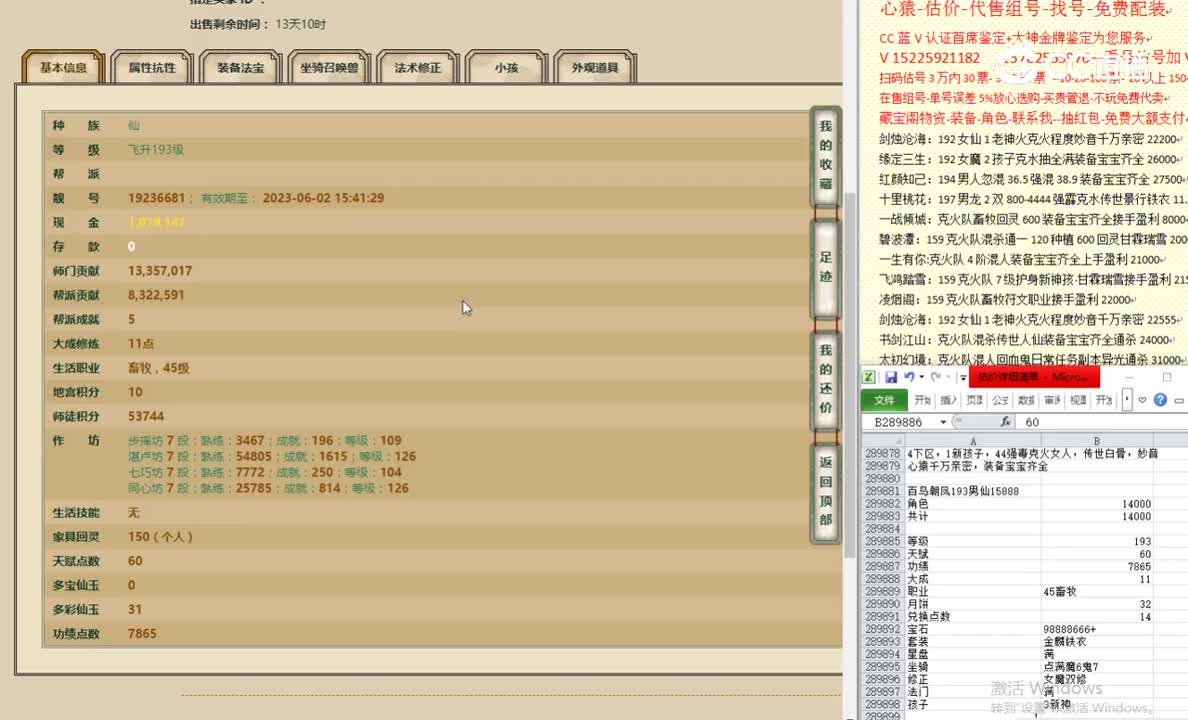The height and width of the screenshot is (720, 1188).
Task: Open the Name Box dropdown showing B289886
Action: 943,421
